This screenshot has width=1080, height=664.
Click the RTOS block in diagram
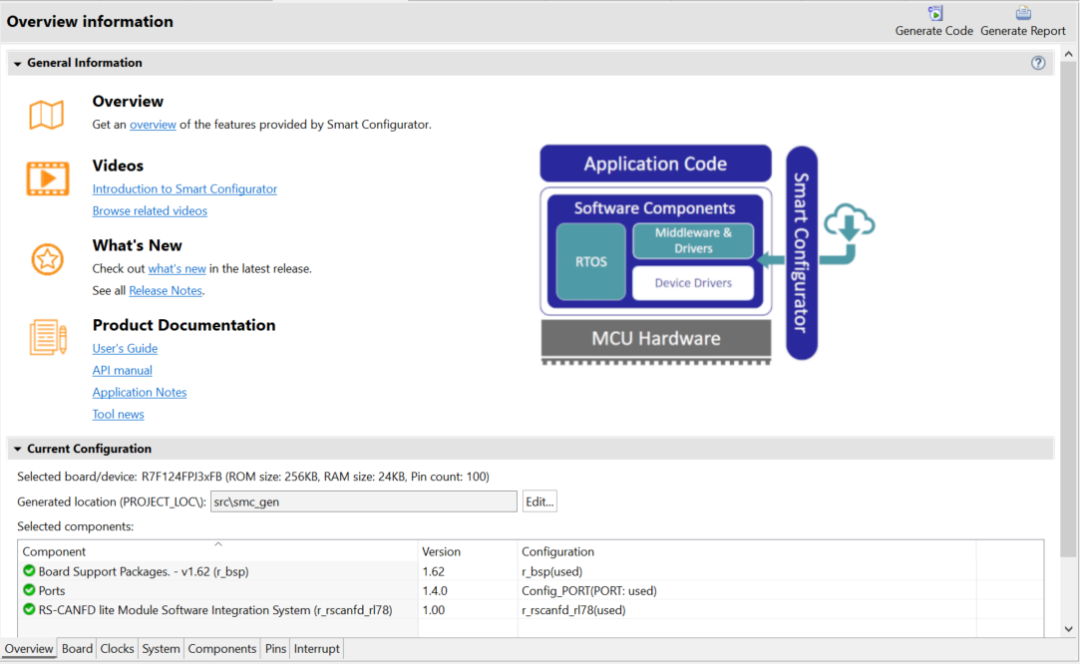[x=591, y=262]
